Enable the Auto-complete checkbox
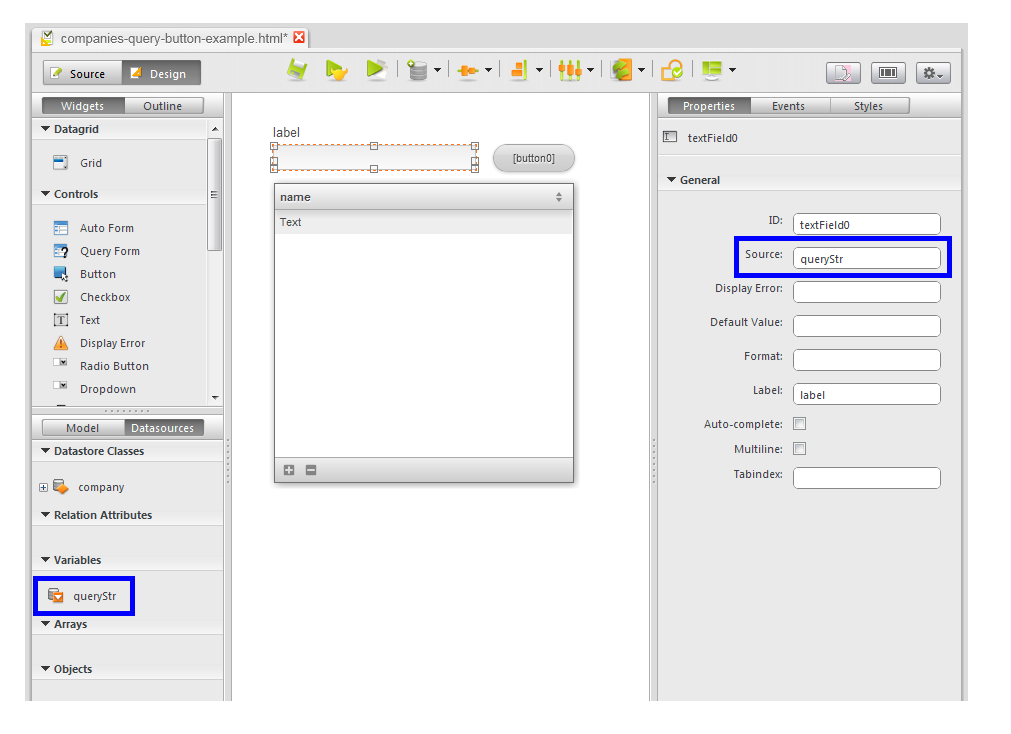1011x734 pixels. [800, 424]
